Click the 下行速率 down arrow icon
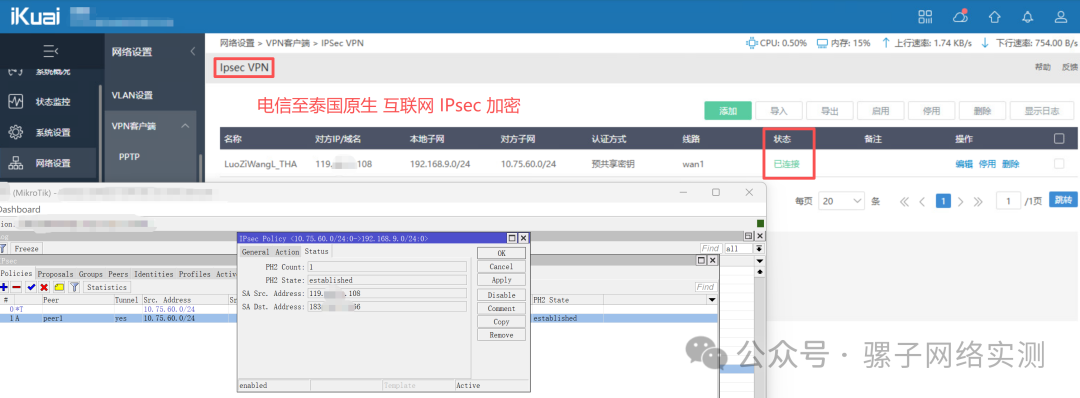 985,43
